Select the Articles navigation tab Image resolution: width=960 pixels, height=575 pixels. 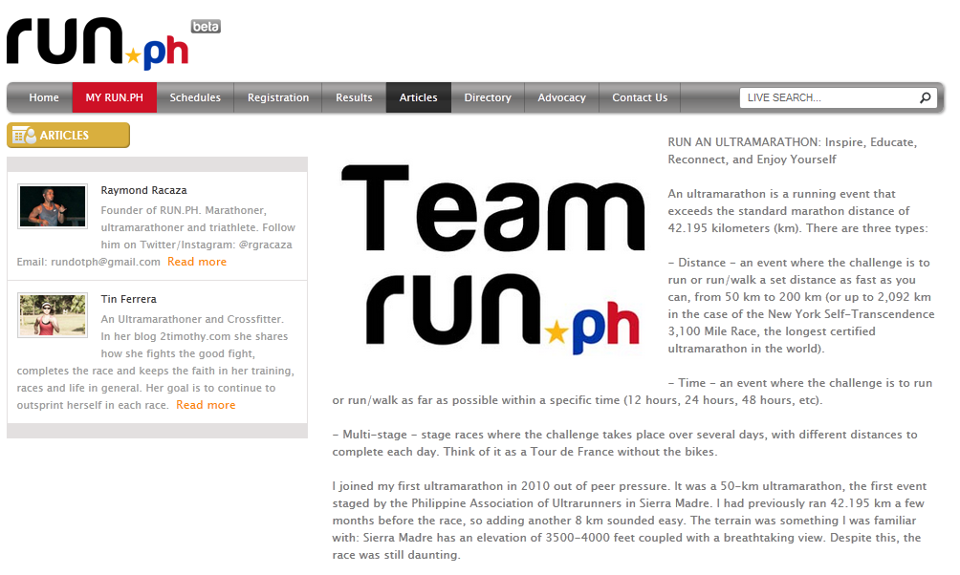pos(418,98)
